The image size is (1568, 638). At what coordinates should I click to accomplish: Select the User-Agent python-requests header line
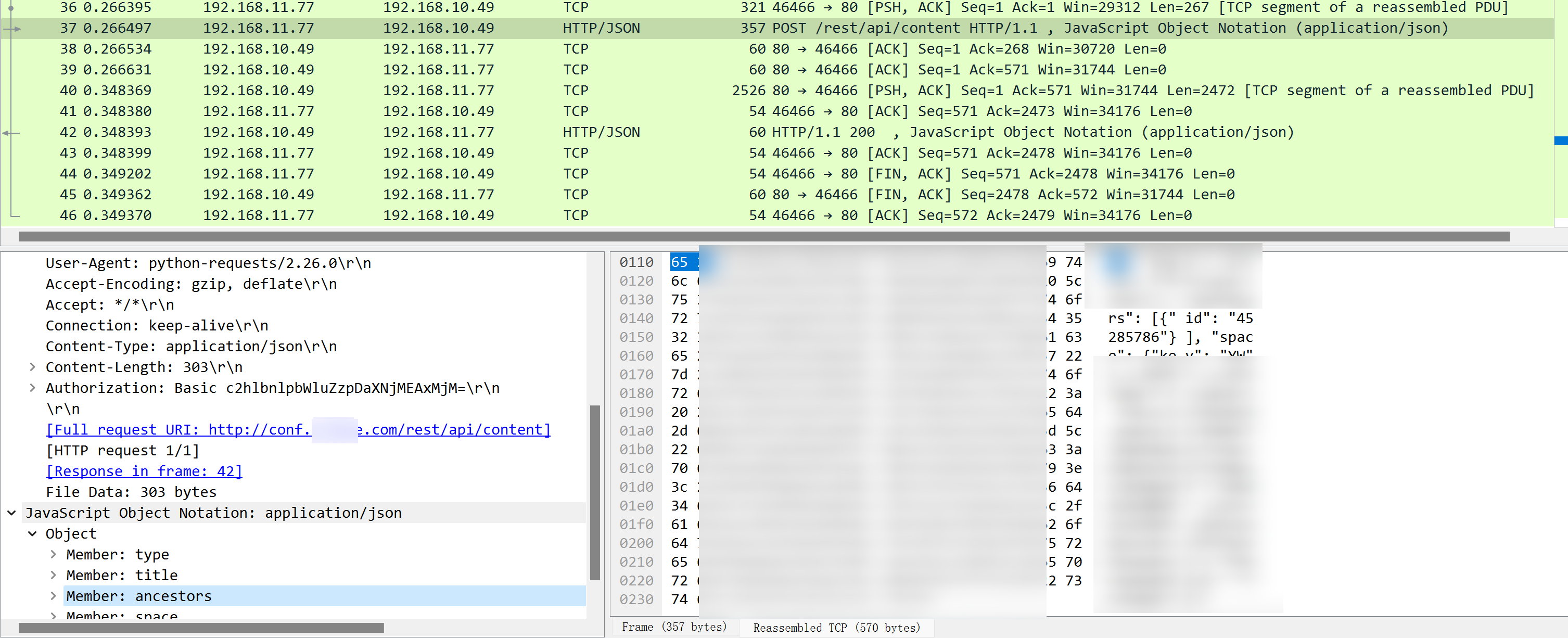pos(208,263)
